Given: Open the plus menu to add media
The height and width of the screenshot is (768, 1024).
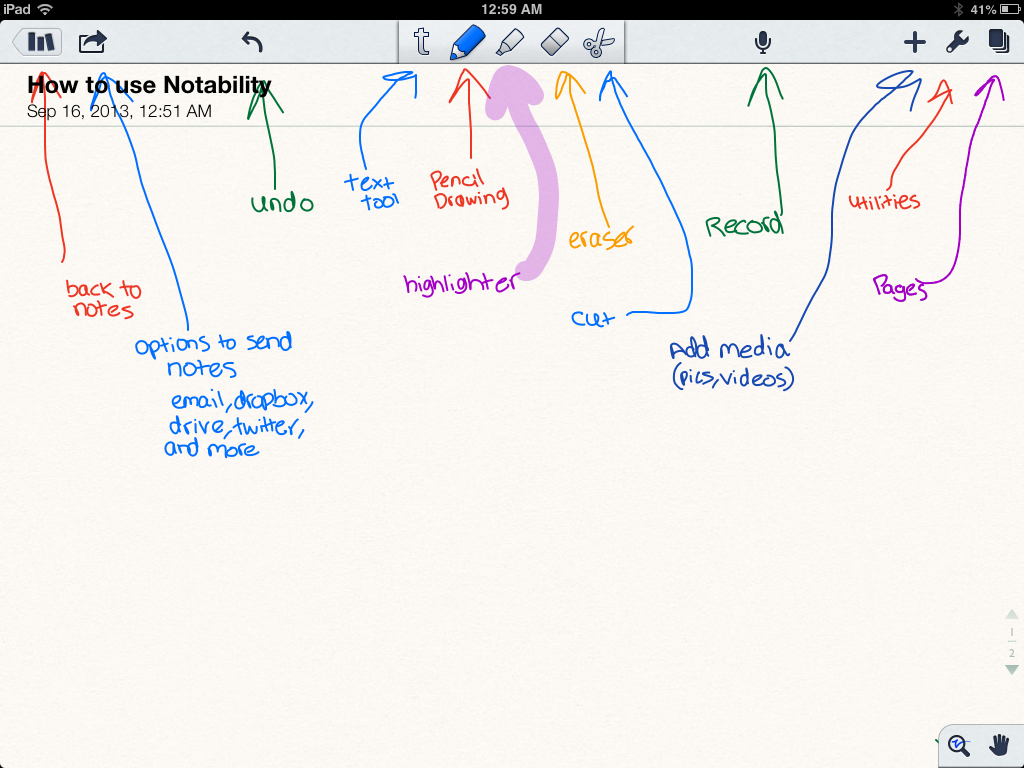Looking at the screenshot, I should coord(914,42).
